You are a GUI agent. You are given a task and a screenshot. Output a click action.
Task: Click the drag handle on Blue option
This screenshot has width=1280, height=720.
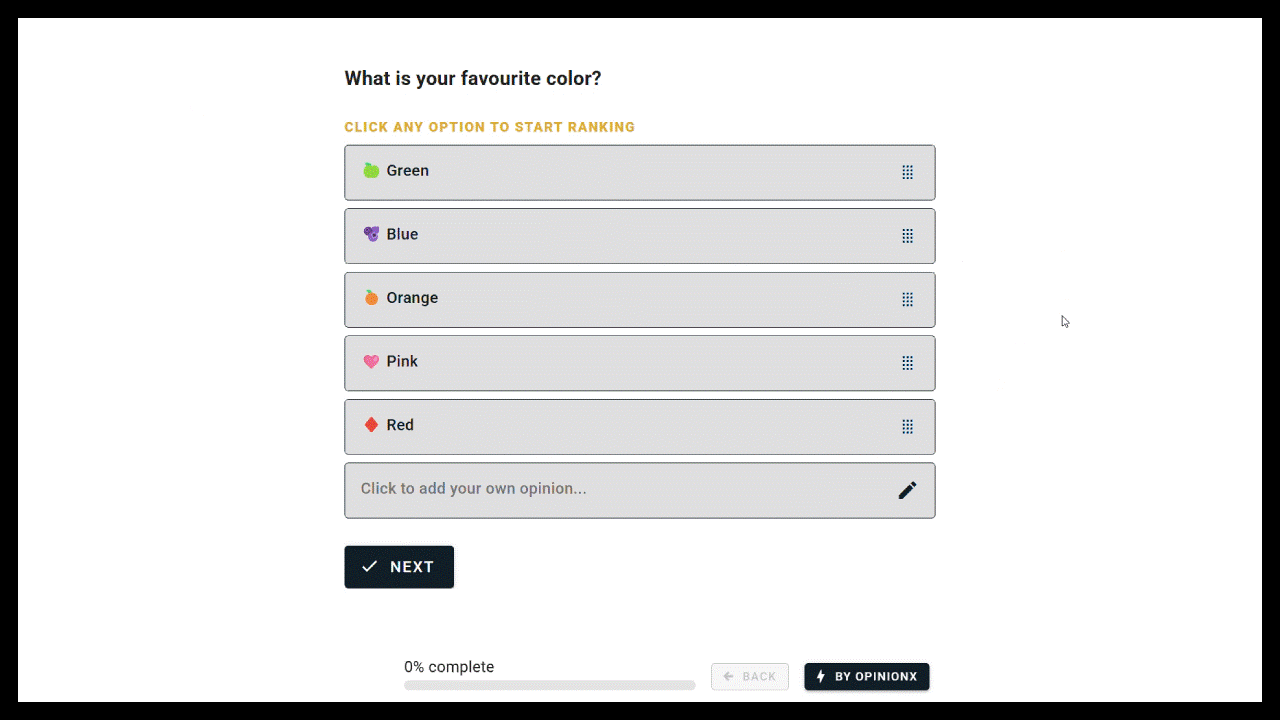(x=907, y=236)
